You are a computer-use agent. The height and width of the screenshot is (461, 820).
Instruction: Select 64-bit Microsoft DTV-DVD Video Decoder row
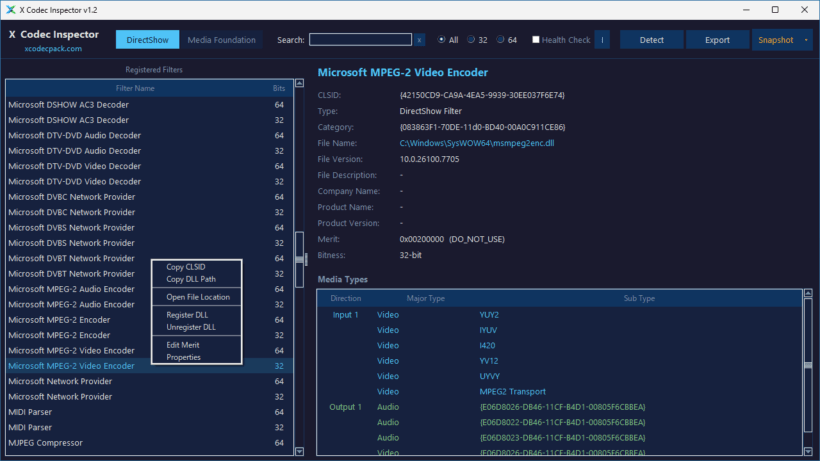click(x=149, y=166)
